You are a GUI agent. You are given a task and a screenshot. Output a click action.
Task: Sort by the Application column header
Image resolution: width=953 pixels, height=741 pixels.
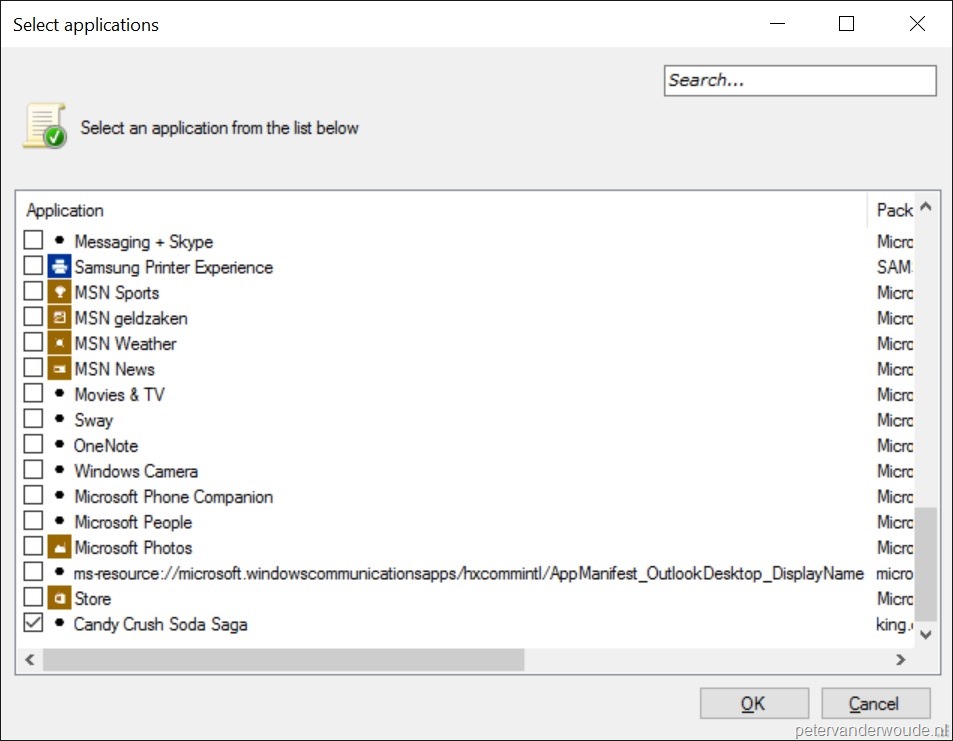(x=65, y=210)
